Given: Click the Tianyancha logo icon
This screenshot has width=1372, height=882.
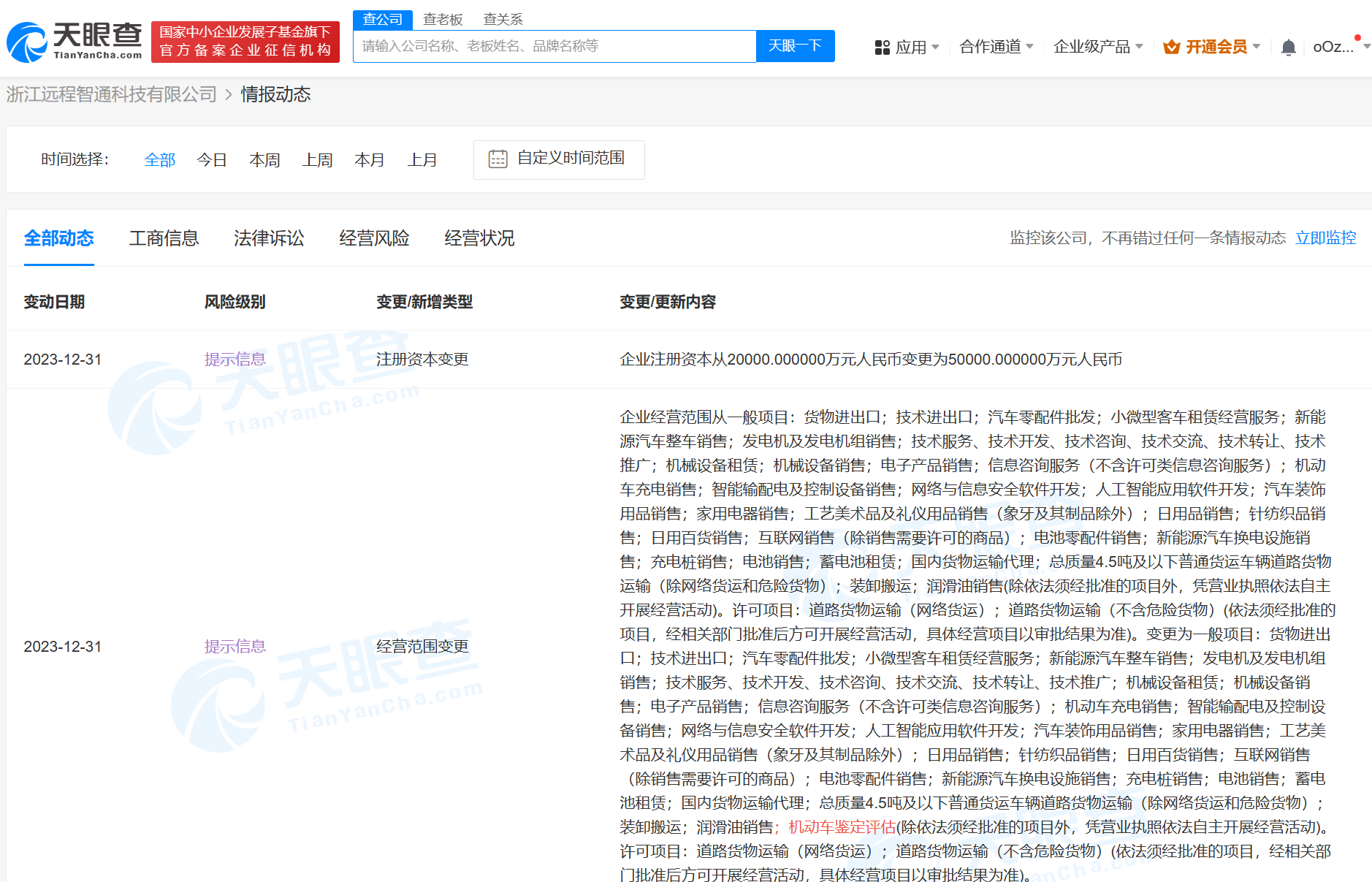Looking at the screenshot, I should tap(28, 42).
